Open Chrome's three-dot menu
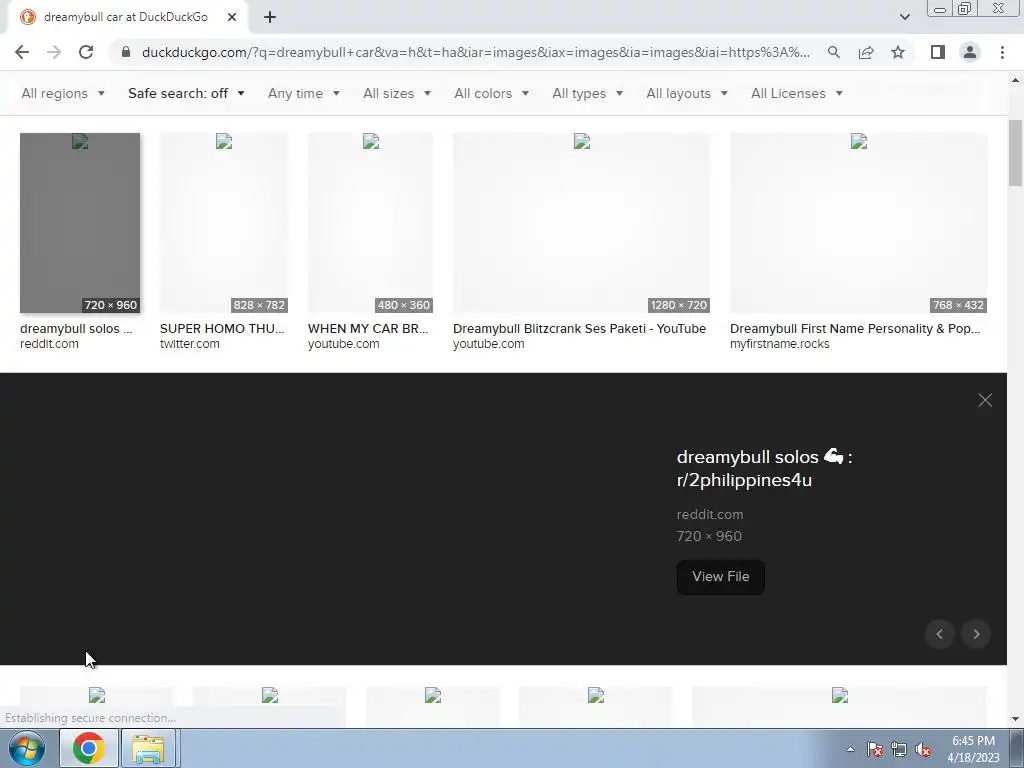 coord(1002,52)
